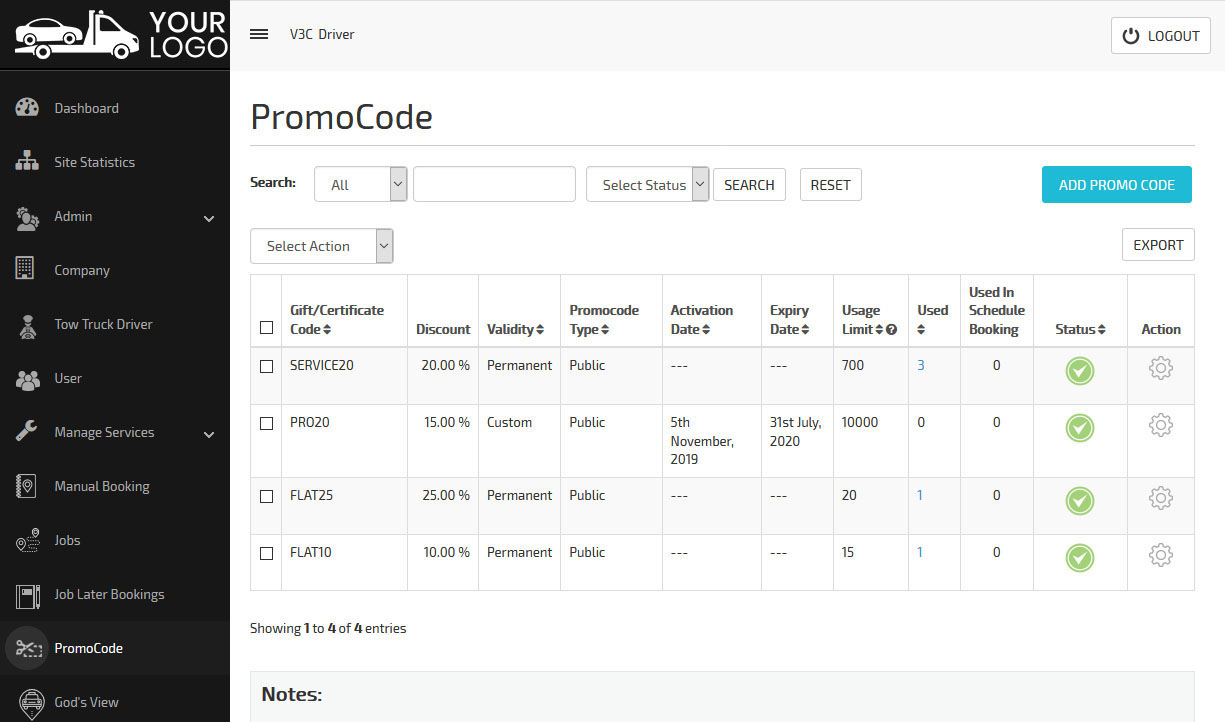Screen dimensions: 1225x722
Task: Click the search text input field
Action: pos(494,184)
